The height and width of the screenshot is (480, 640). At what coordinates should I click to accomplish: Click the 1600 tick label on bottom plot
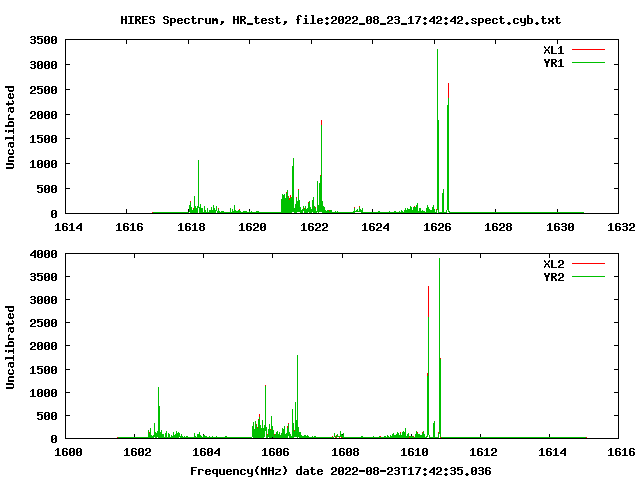68,452
